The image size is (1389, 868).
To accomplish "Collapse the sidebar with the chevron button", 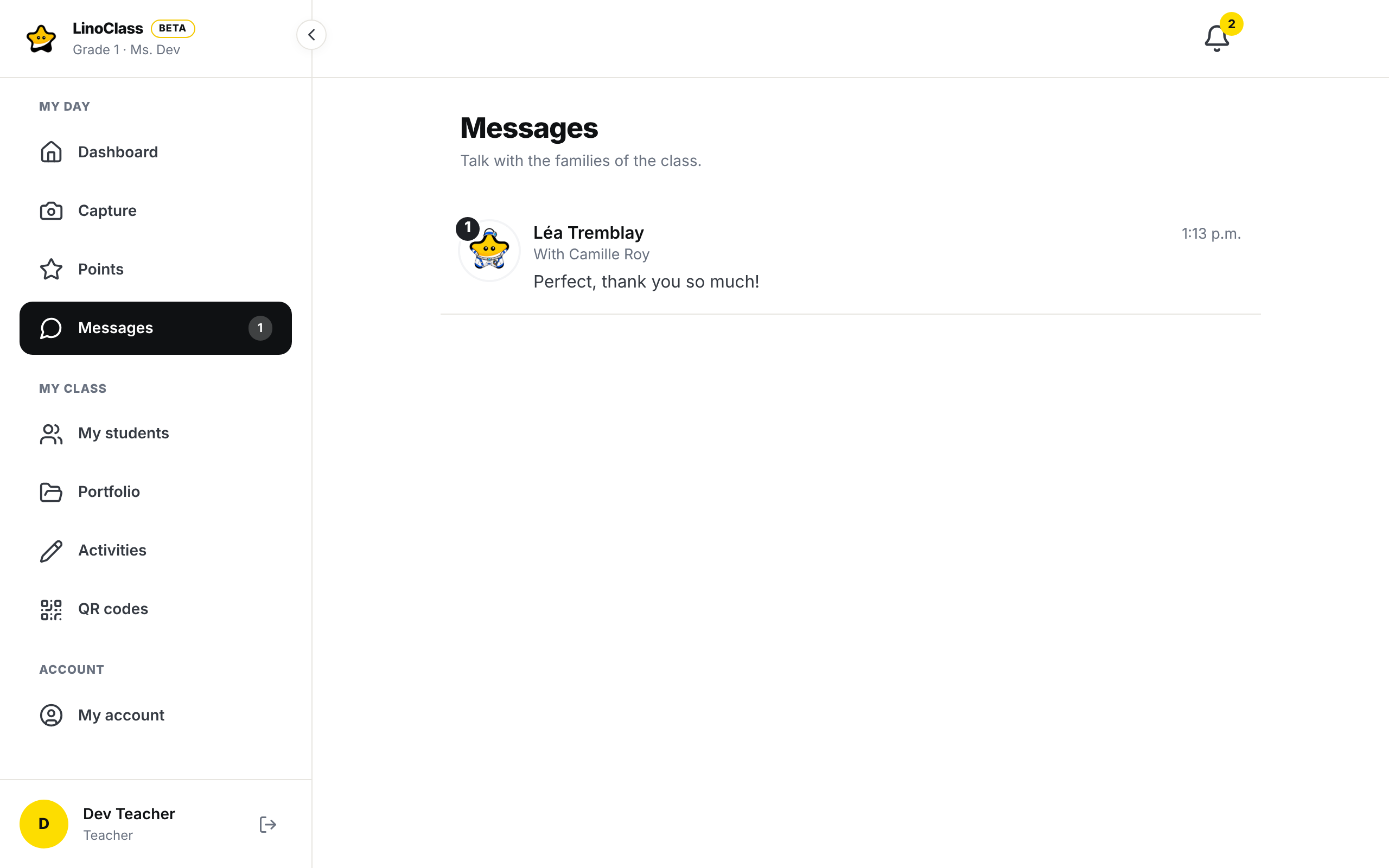I will pyautogui.click(x=311, y=35).
